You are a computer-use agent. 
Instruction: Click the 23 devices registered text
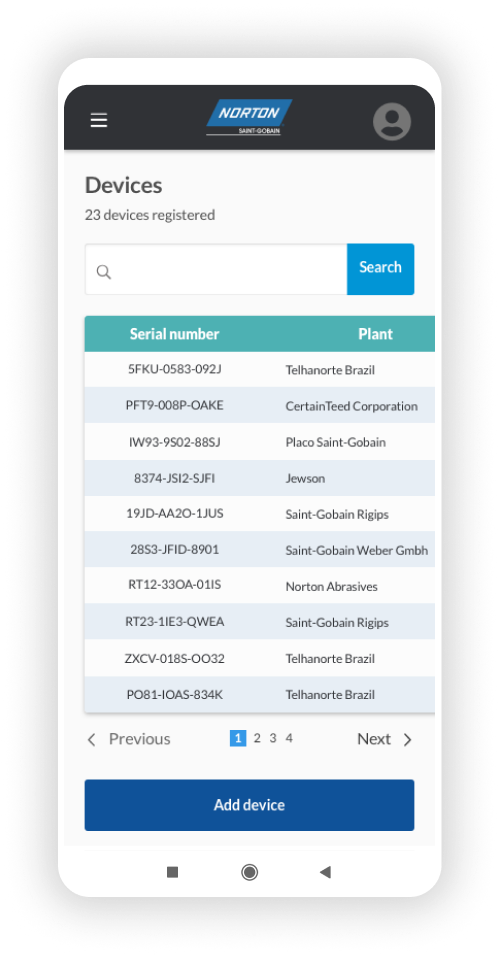coord(150,215)
